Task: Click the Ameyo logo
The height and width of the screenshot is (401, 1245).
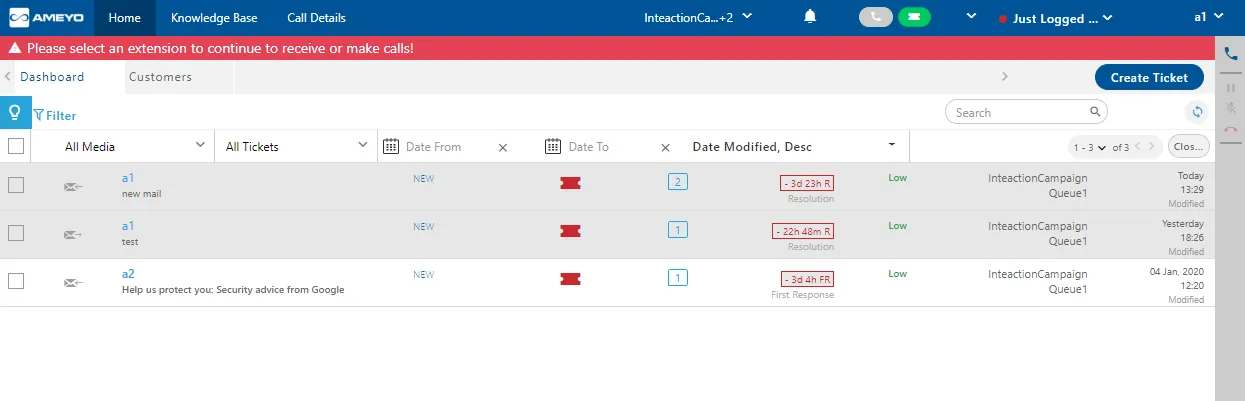Action: [47, 18]
